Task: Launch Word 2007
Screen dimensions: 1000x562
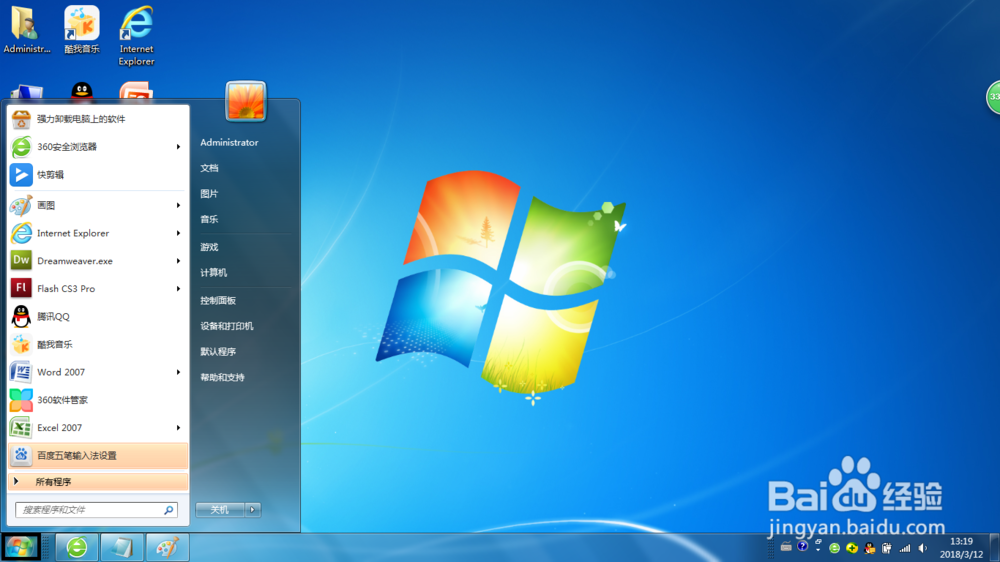Action: click(x=98, y=372)
